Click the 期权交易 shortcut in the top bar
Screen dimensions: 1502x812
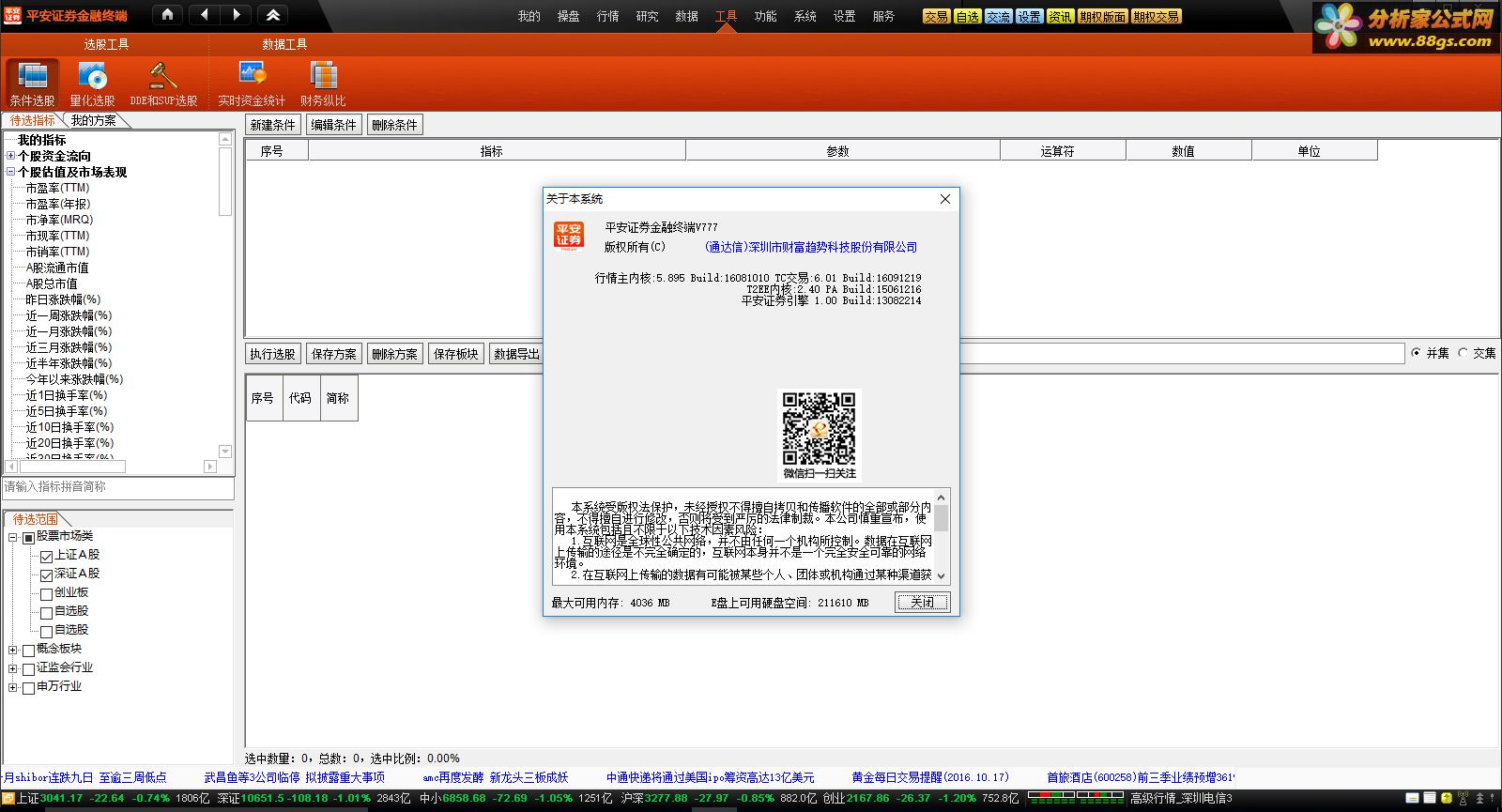1156,17
